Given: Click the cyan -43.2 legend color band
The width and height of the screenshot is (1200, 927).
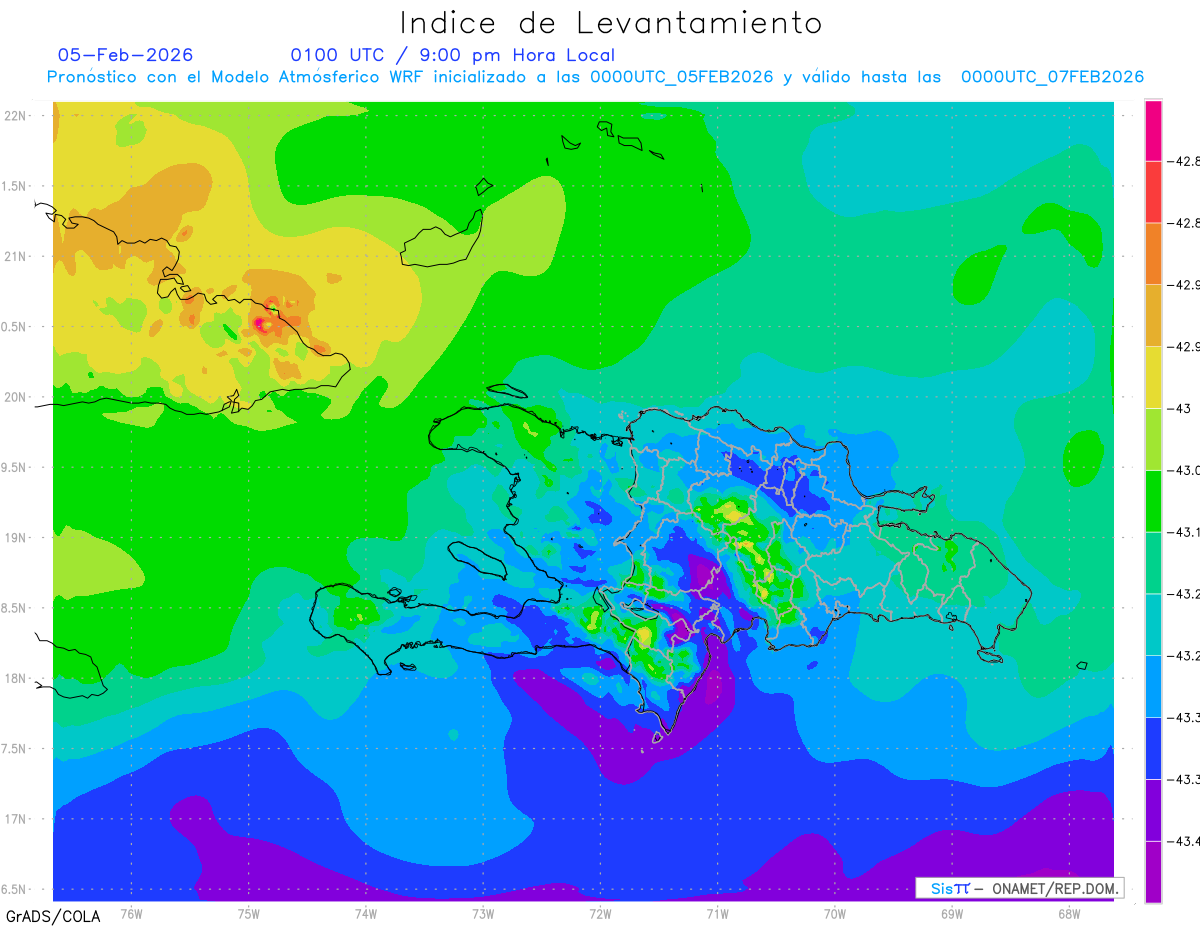Looking at the screenshot, I should 1153,625.
